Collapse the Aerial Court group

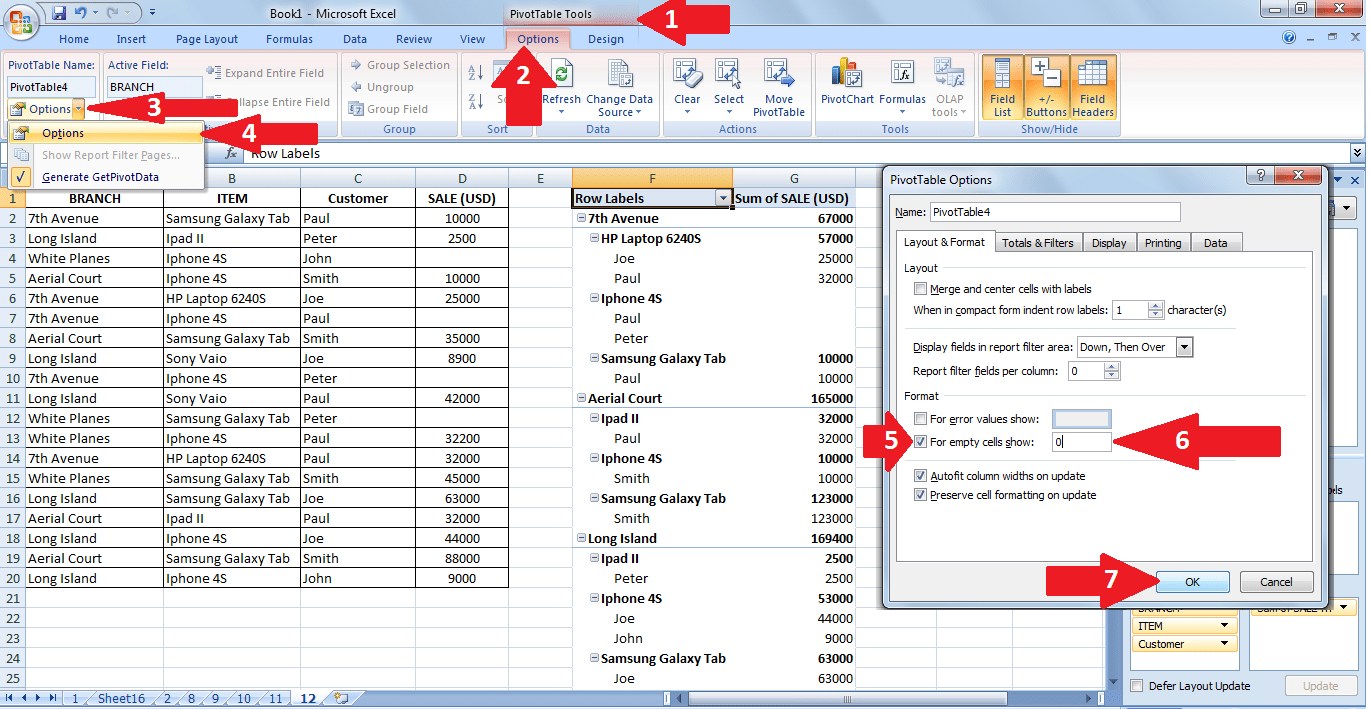click(580, 398)
